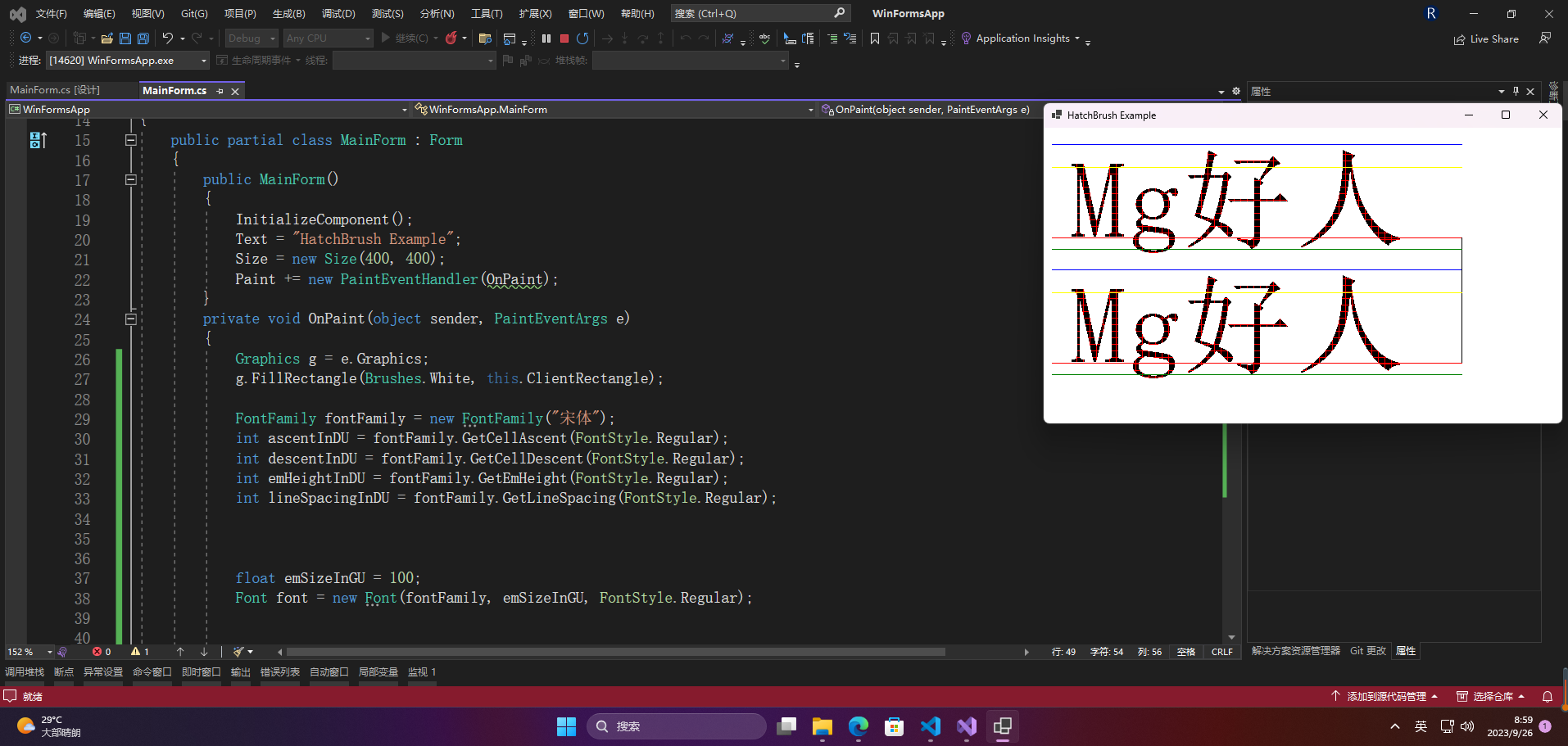The image size is (1568, 746).
Task: Click the Live Visual Tree window icon
Action: click(x=510, y=38)
